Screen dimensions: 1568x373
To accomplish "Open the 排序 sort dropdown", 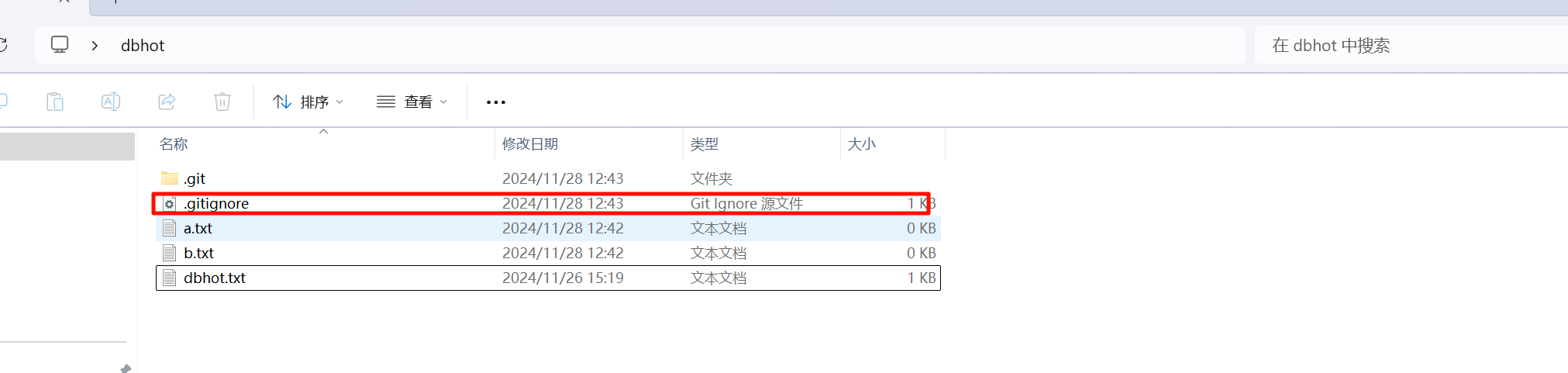I will coord(308,102).
